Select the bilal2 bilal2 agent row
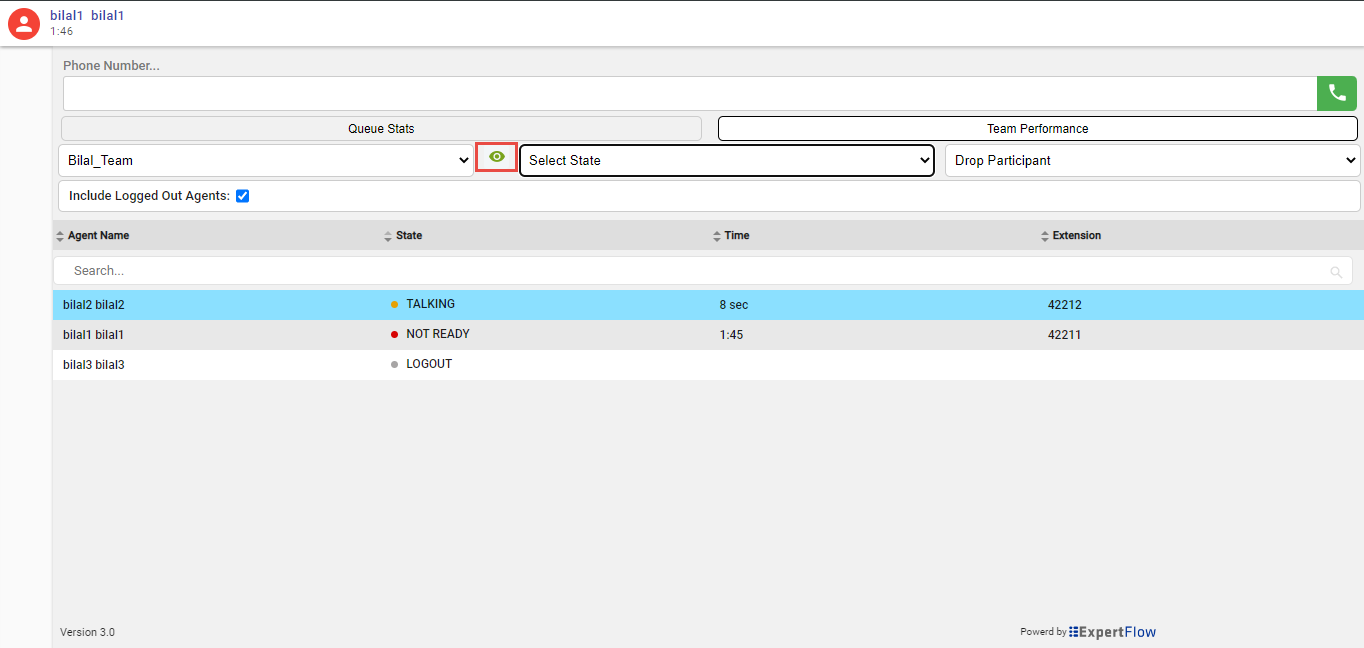Image resolution: width=1364 pixels, height=648 pixels. click(x=94, y=305)
